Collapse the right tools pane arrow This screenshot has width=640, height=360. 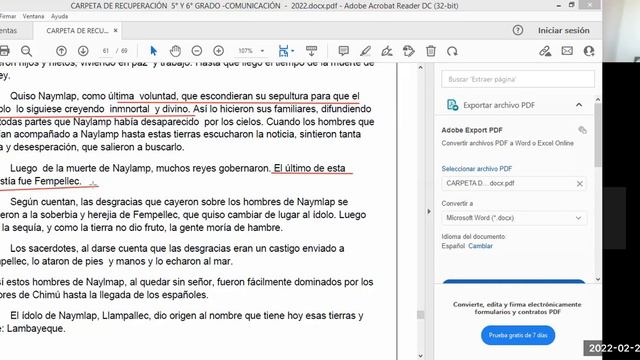point(429,211)
